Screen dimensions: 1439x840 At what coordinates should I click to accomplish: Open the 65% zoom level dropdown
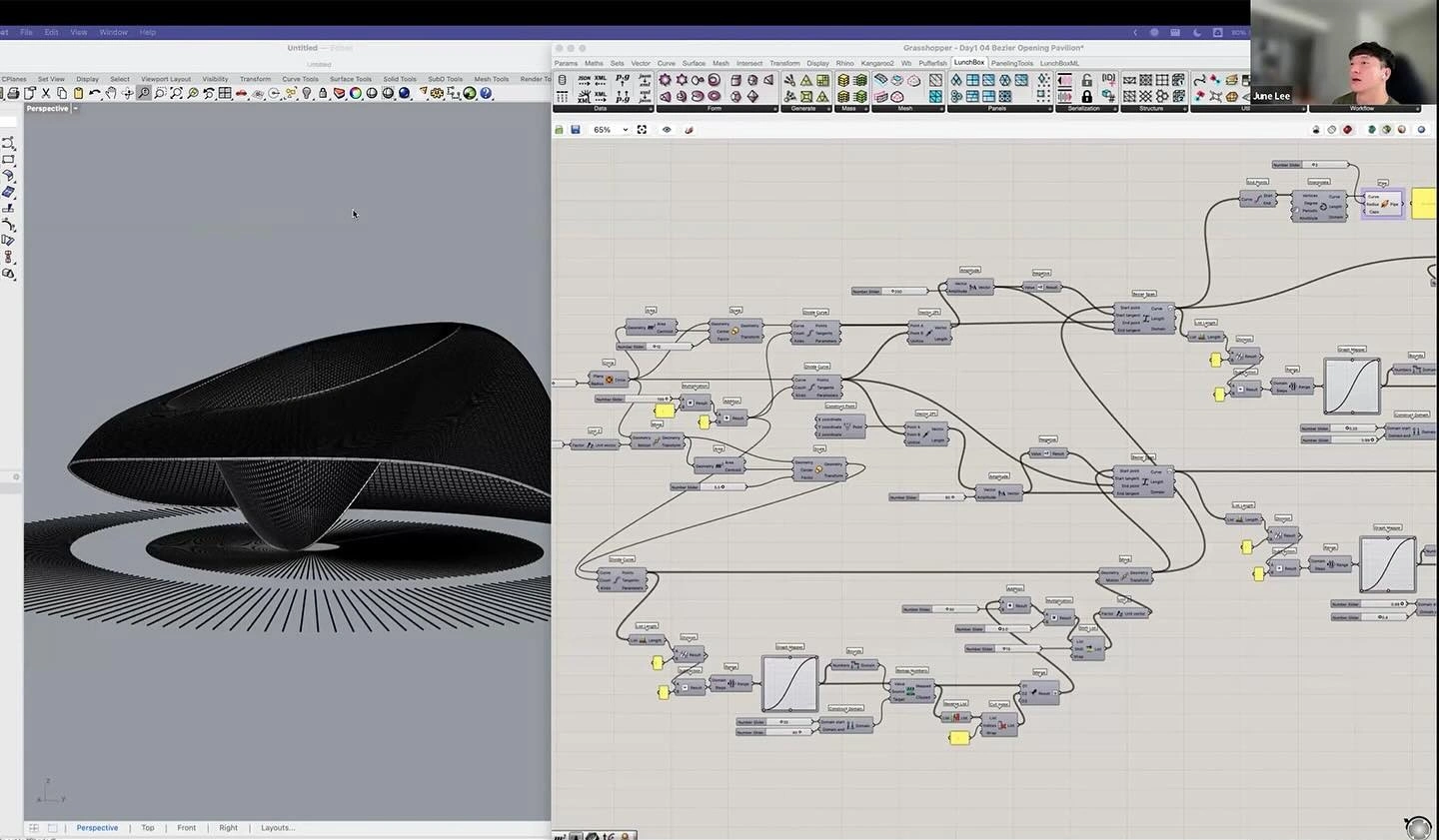pos(612,129)
